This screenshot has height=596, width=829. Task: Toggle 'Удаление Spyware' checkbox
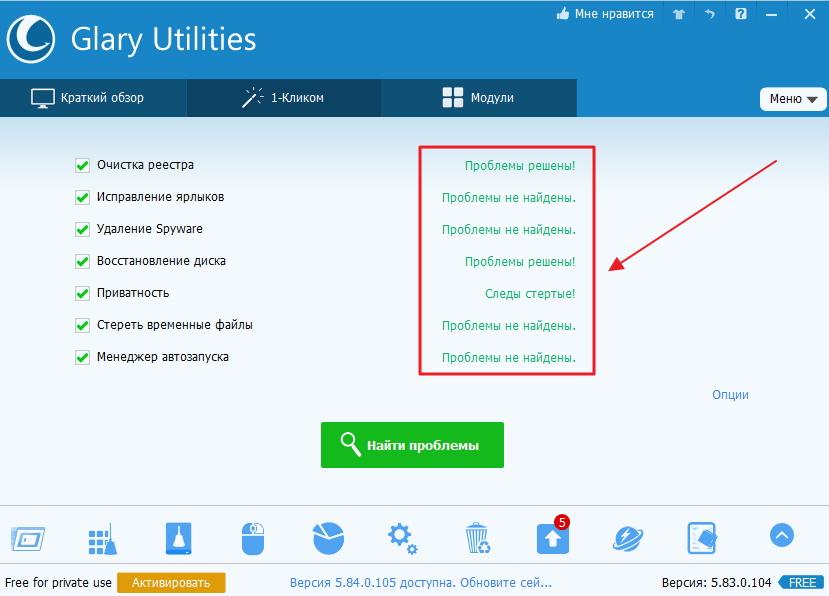tap(82, 230)
